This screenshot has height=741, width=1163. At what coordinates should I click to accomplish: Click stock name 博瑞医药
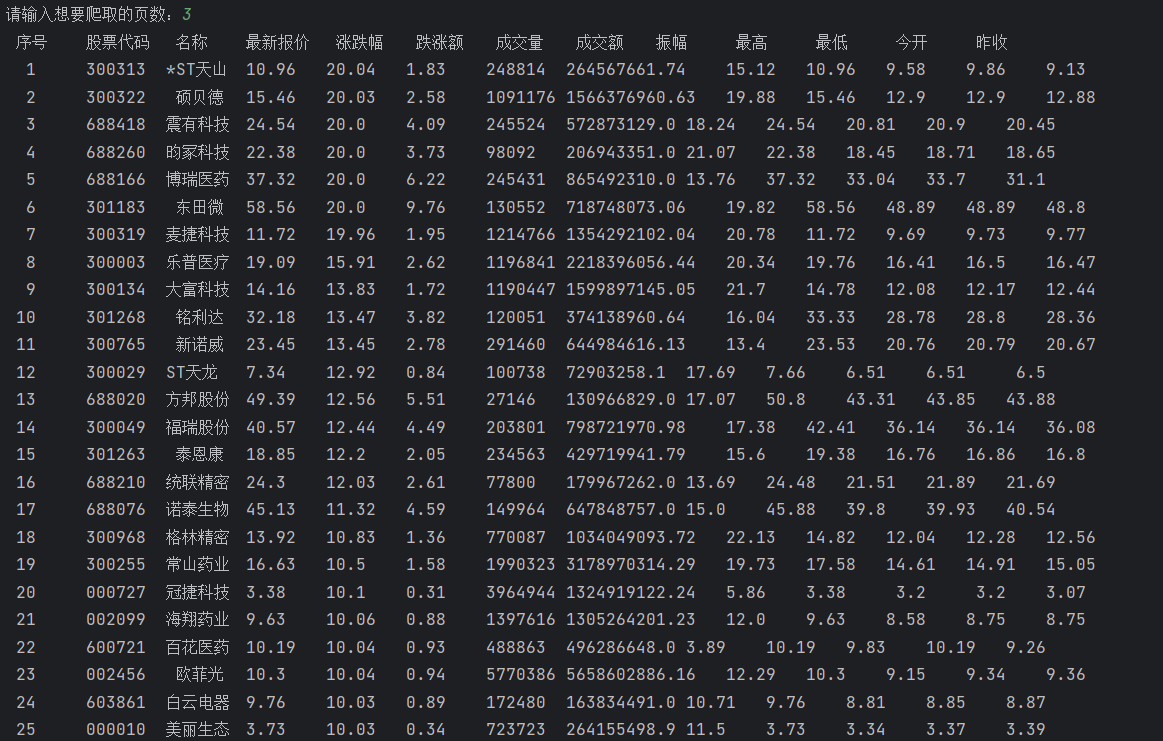coord(198,180)
